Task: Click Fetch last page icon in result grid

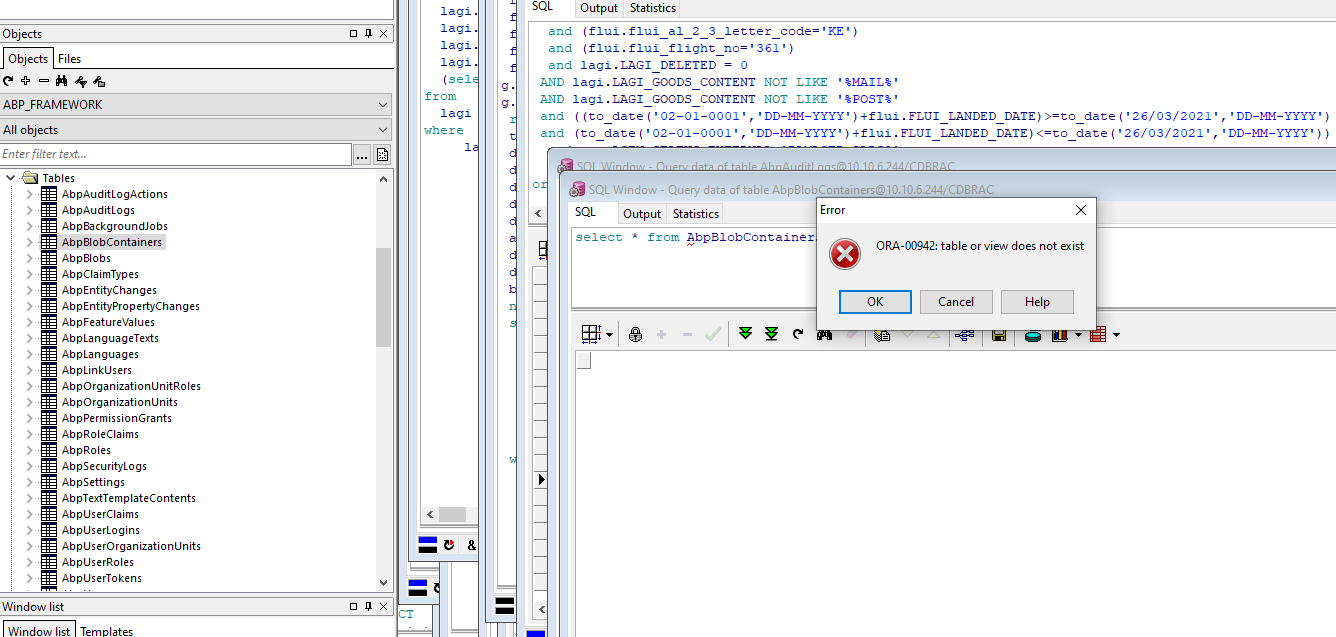Action: [771, 334]
